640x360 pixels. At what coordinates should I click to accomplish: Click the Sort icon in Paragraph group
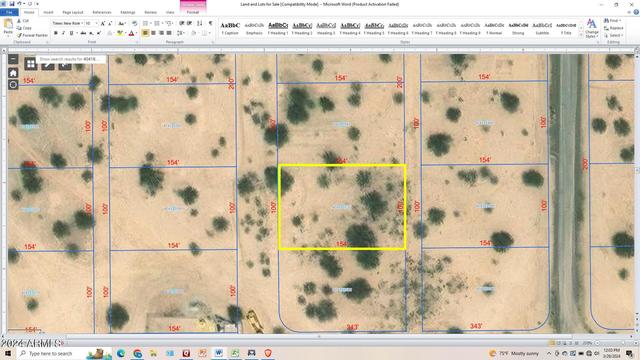point(200,23)
